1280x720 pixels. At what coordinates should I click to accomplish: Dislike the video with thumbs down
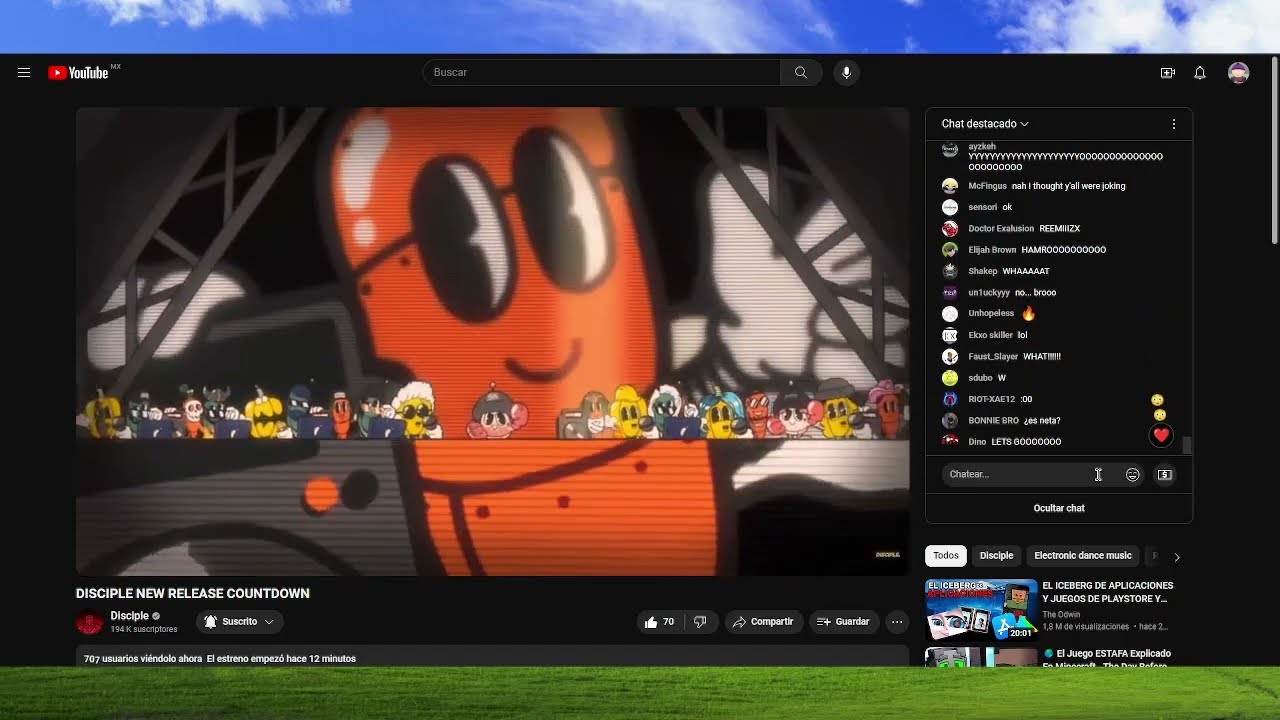[x=700, y=622]
